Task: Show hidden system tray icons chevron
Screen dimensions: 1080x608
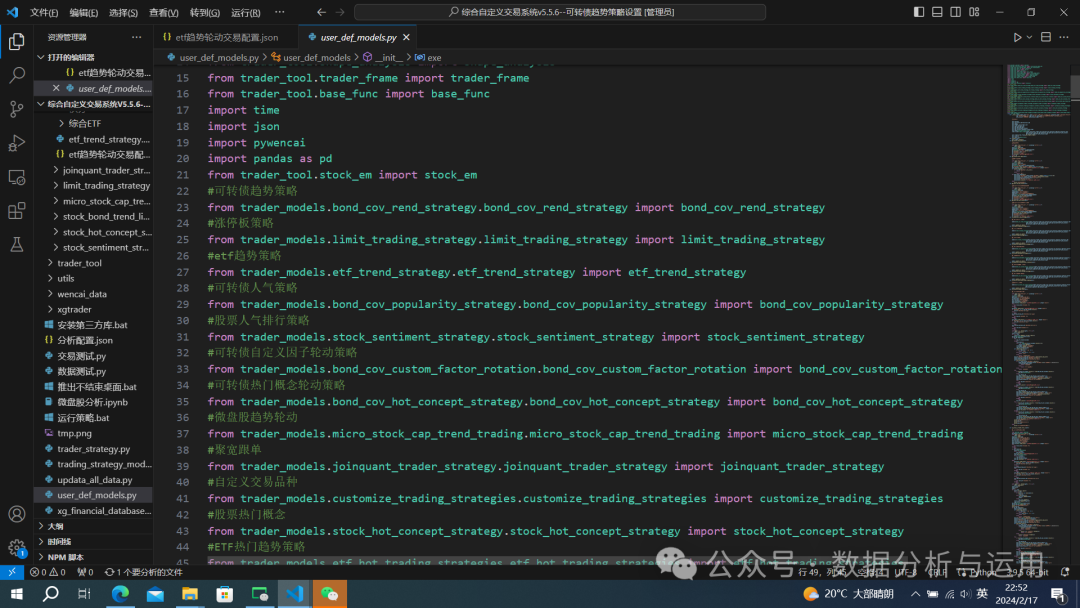Action: (915, 594)
